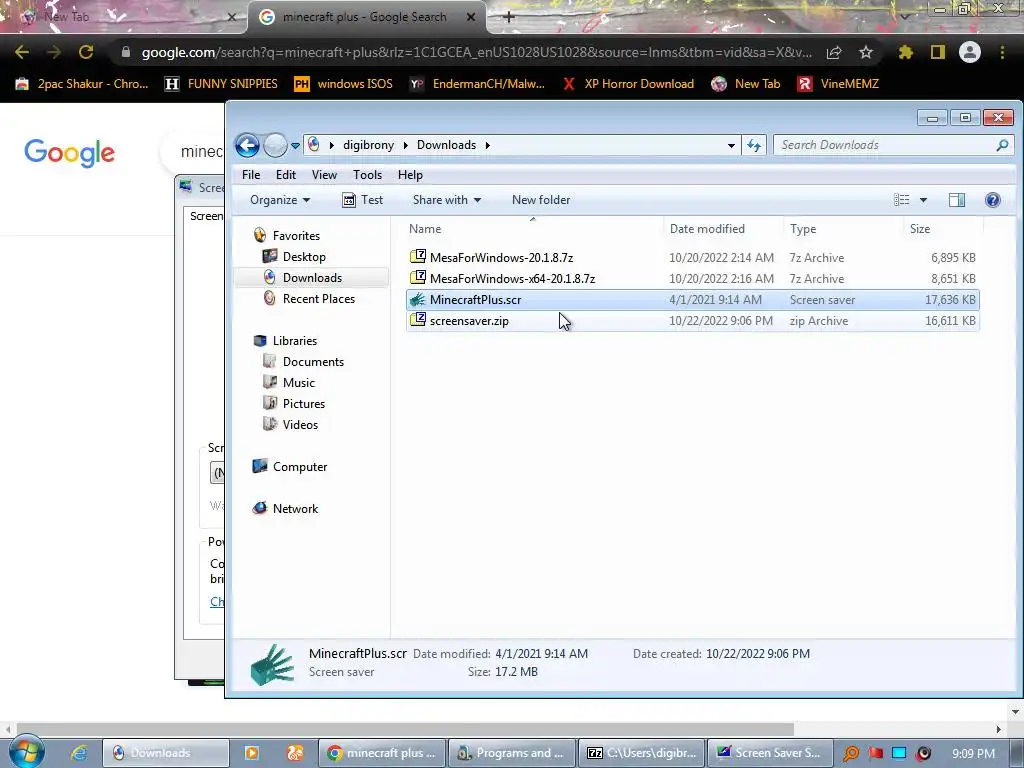This screenshot has width=1024, height=768.
Task: Bookmark this page with star icon
Action: click(x=866, y=52)
